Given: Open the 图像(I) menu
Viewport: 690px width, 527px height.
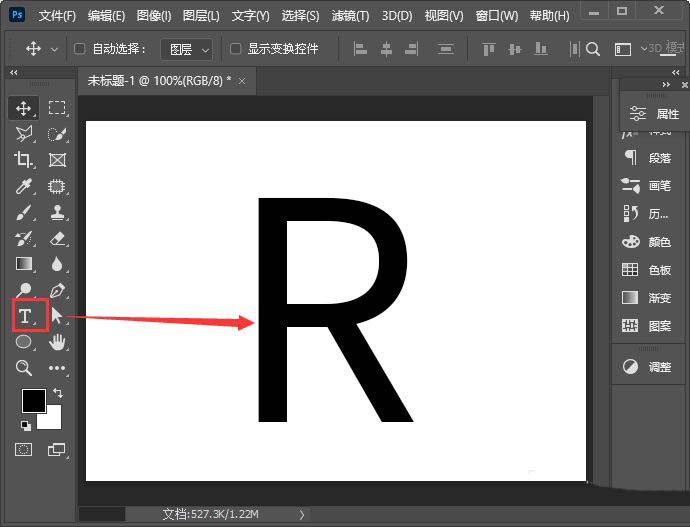Looking at the screenshot, I should (154, 16).
